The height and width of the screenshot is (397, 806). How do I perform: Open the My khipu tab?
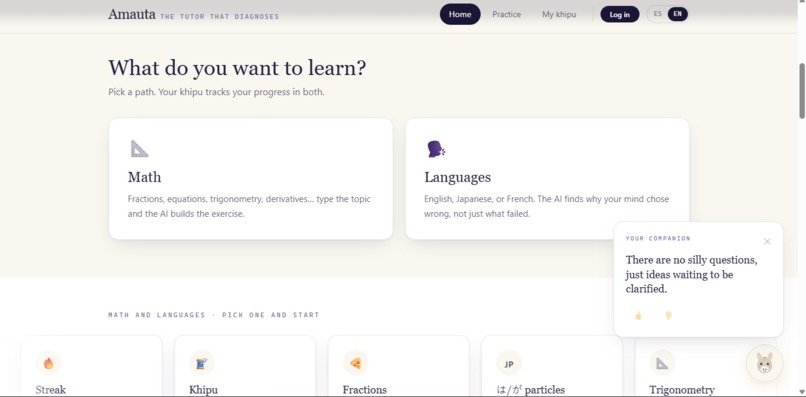(x=559, y=14)
